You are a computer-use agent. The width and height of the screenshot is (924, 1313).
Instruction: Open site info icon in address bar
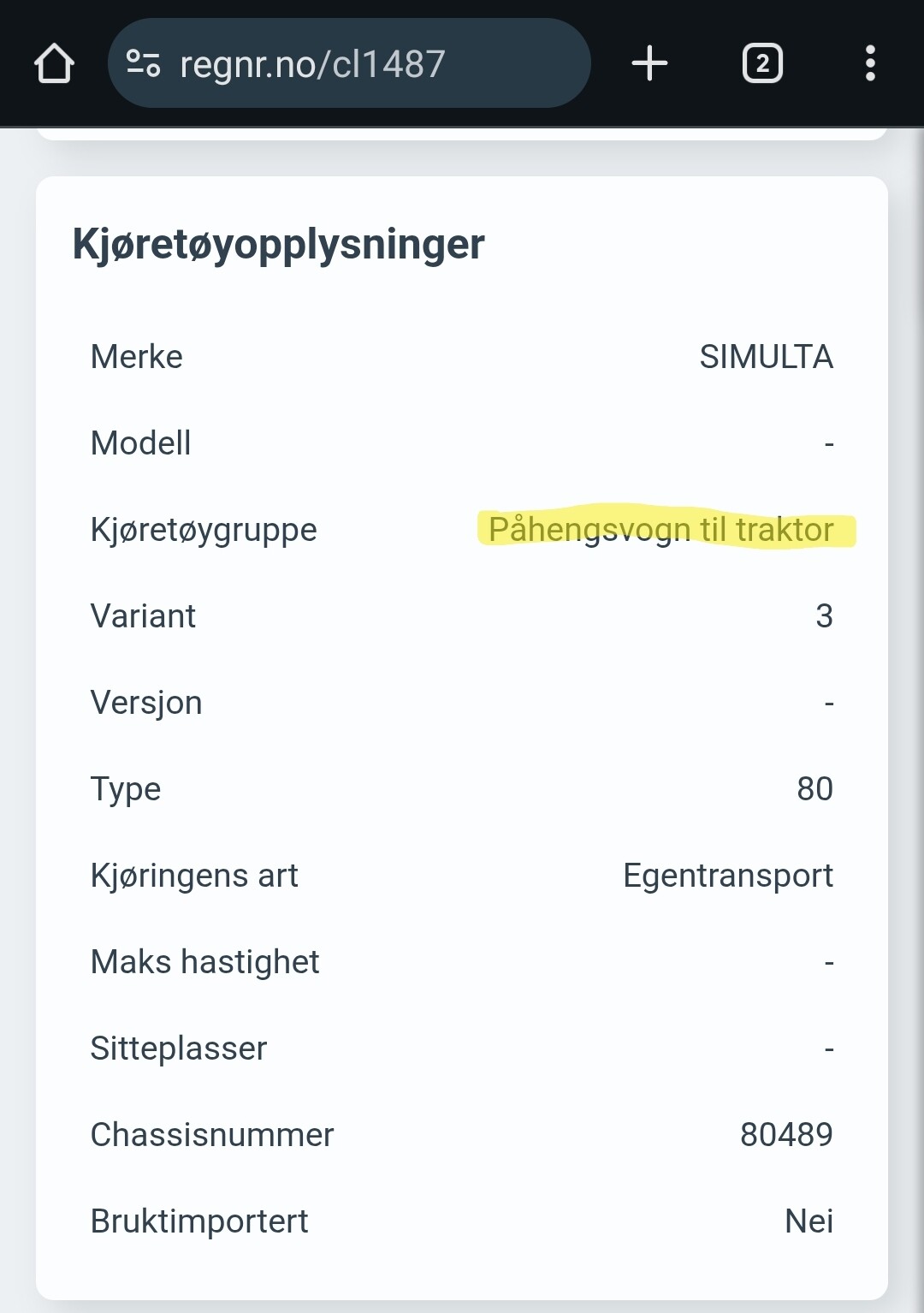(x=143, y=64)
